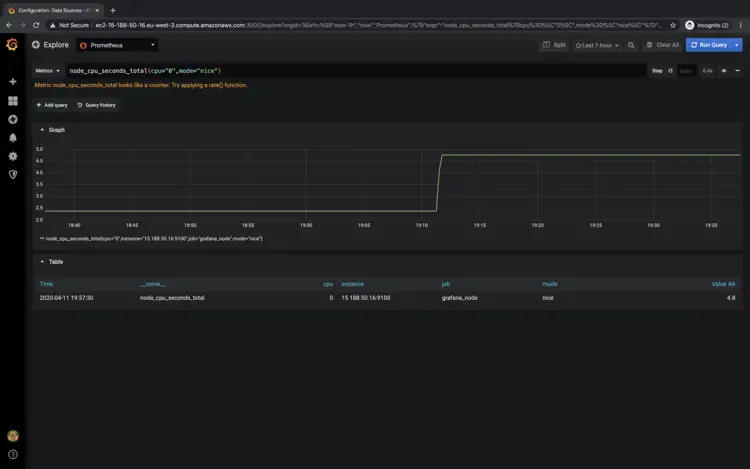The image size is (750, 469).
Task: Open Configuration gear icon in sidebar
Action: coord(13,156)
